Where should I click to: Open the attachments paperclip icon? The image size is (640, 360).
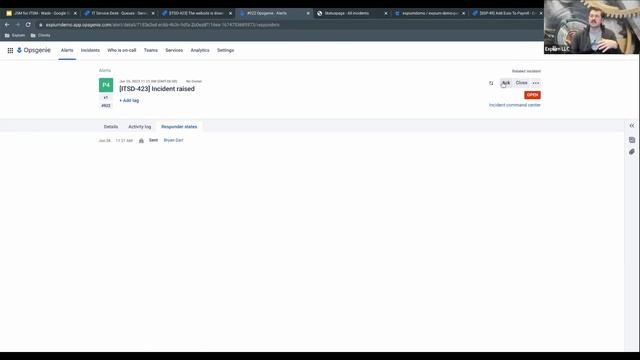click(632, 152)
